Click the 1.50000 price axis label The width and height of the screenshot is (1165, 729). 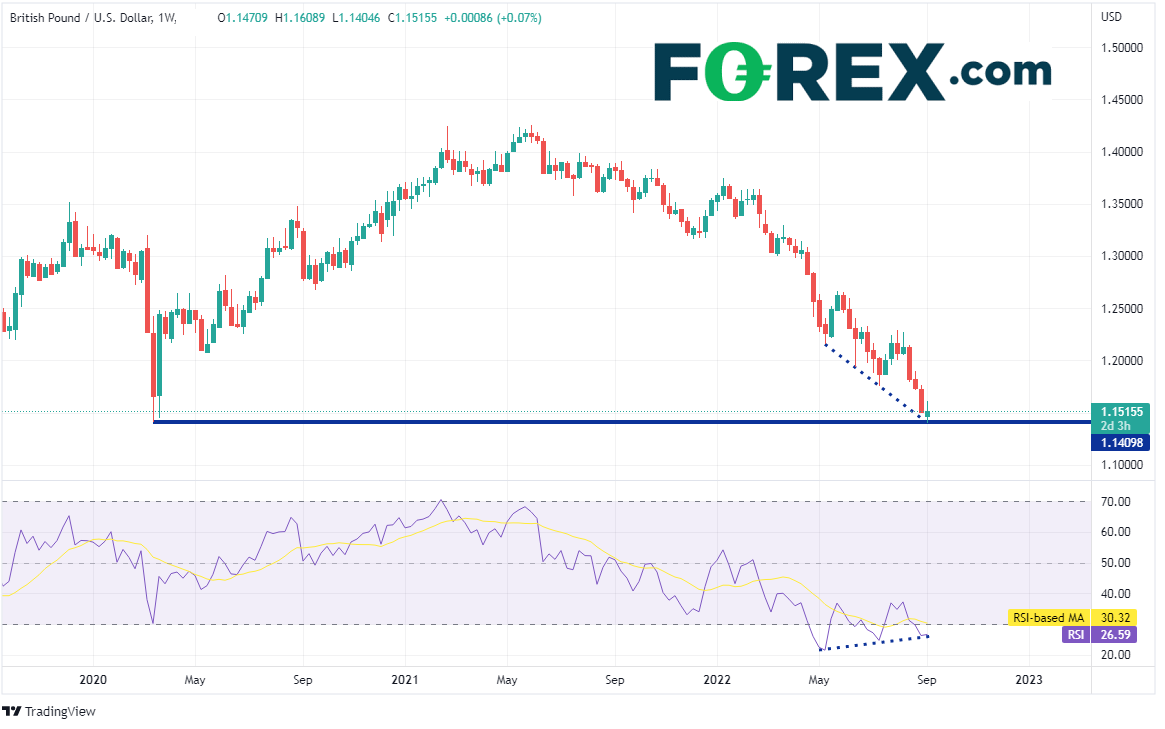[x=1122, y=48]
